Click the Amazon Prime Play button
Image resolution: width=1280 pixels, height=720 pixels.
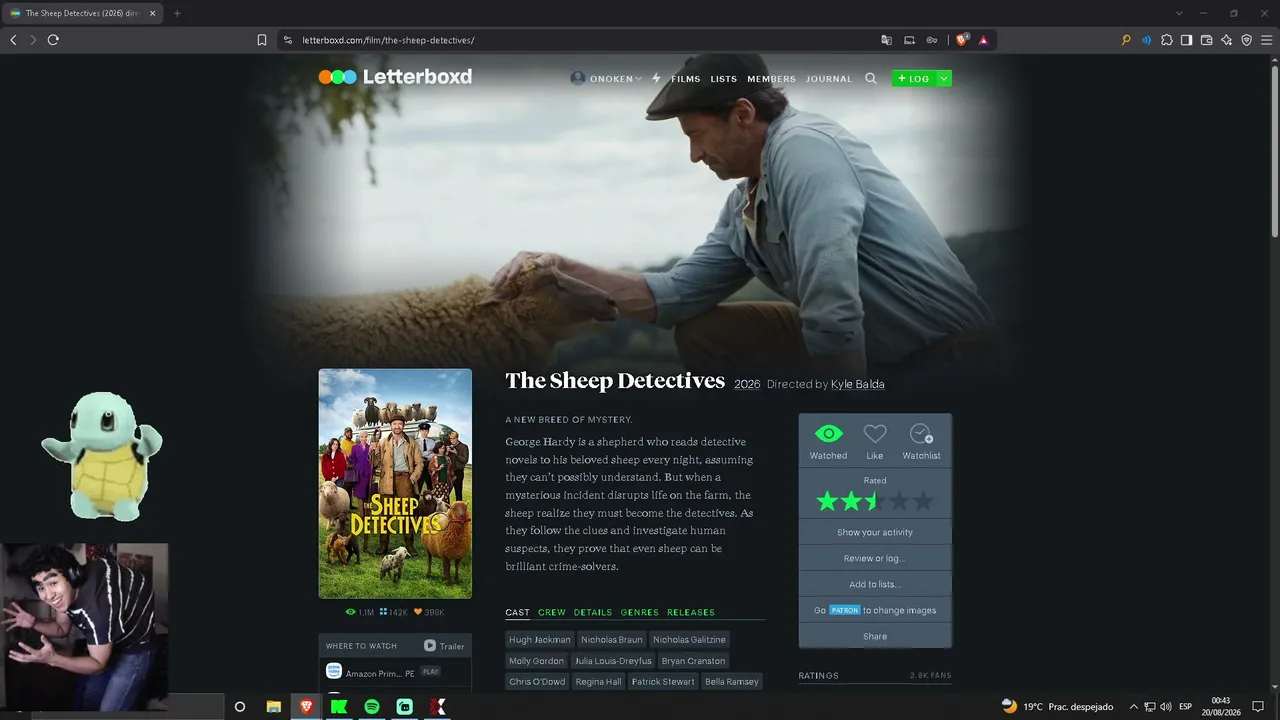click(431, 672)
